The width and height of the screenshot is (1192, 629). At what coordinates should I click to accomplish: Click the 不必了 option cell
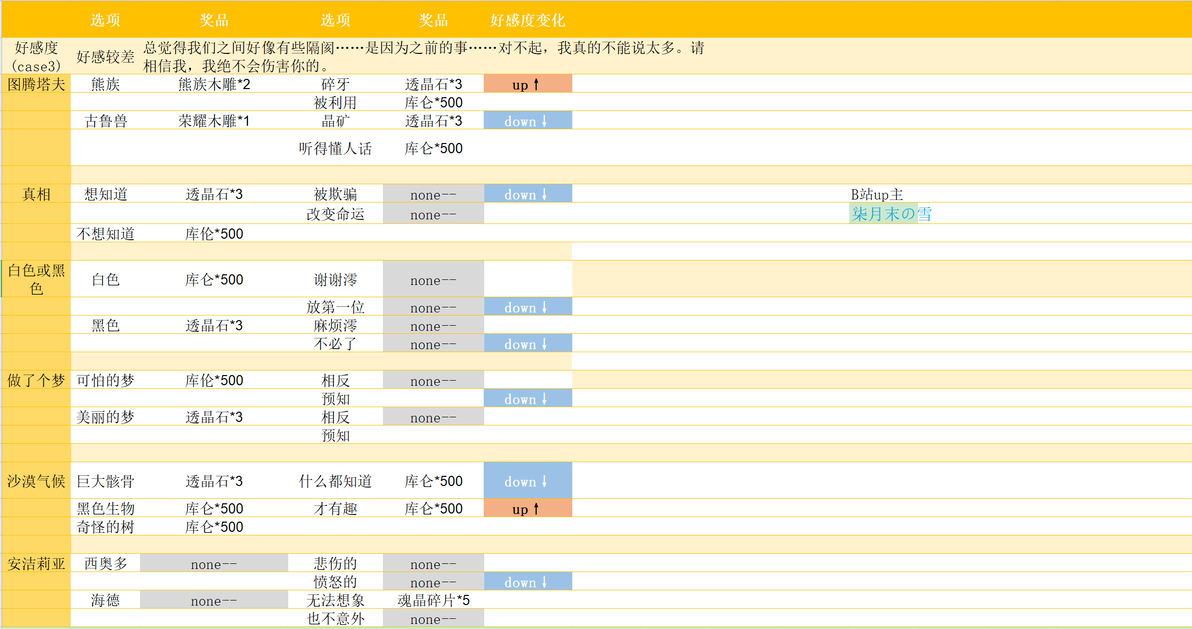(x=335, y=343)
